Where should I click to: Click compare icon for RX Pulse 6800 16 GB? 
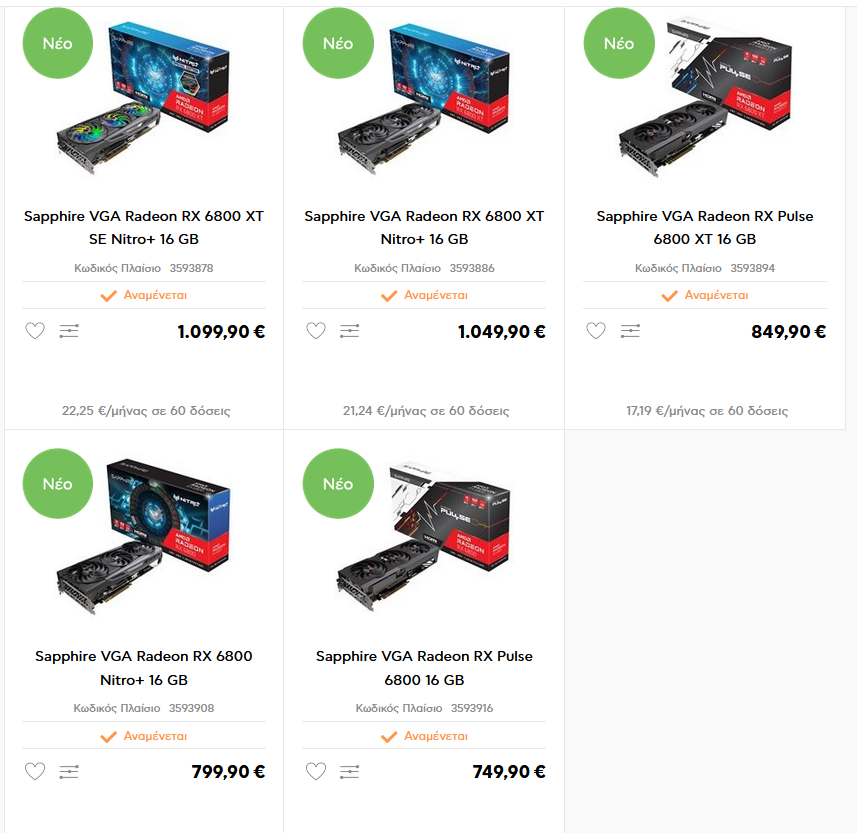pyautogui.click(x=350, y=771)
